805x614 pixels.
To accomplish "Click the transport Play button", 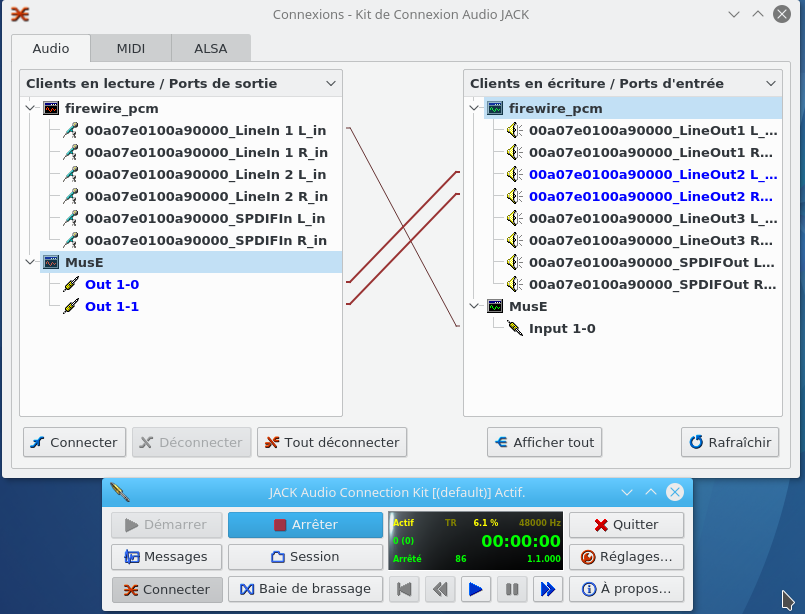I will [476, 589].
